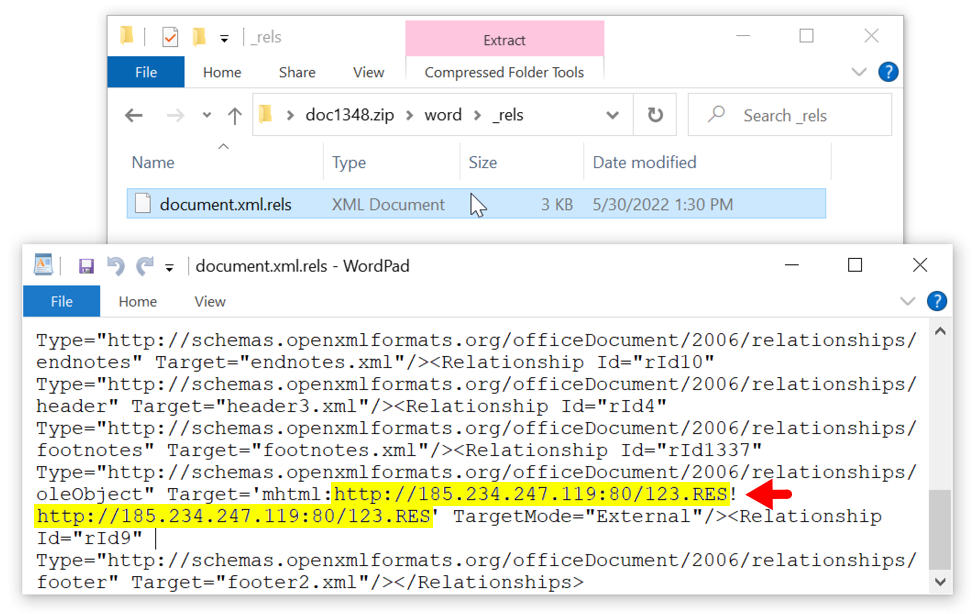Click folder icon in Explorer title bar
The width and height of the screenshot is (975, 614).
(127, 36)
